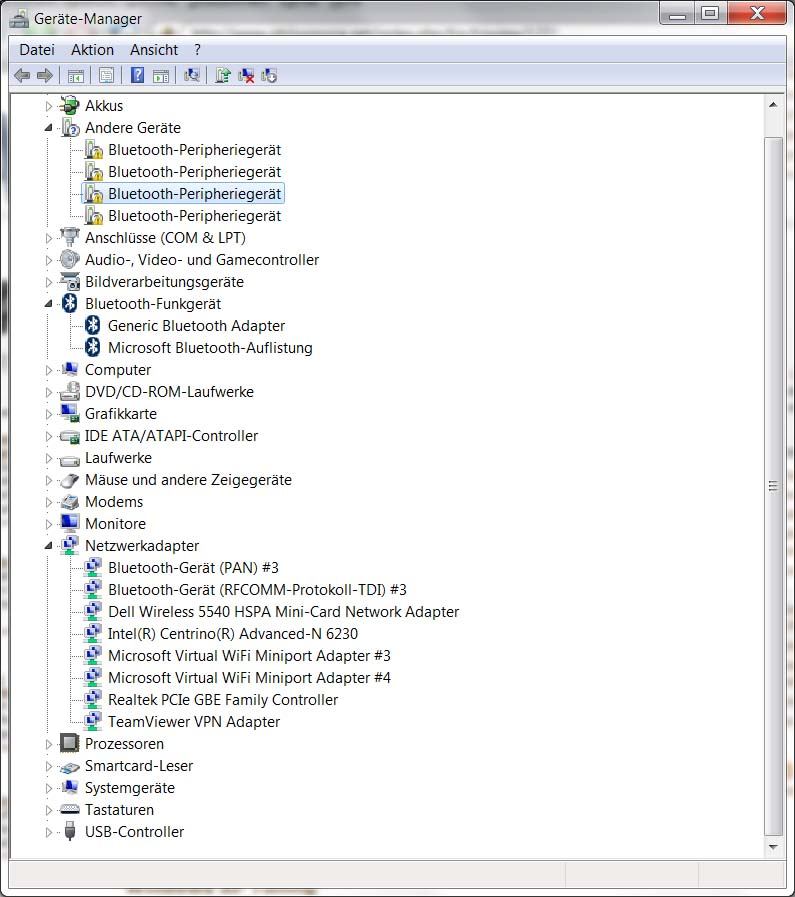This screenshot has height=897, width=795.
Task: Select Bluetooth-Gerät (PAN) #3
Action: (x=193, y=568)
